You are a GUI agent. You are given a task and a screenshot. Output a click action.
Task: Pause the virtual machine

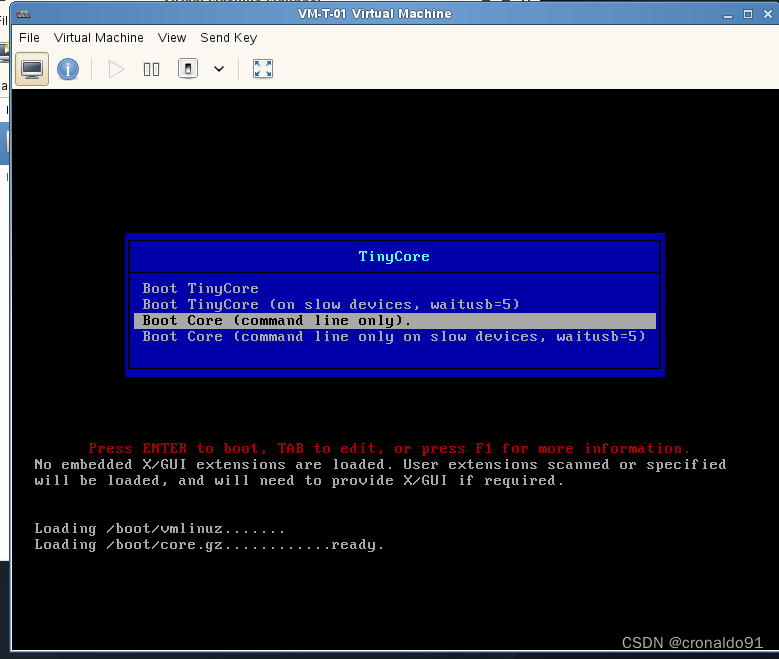click(x=152, y=69)
